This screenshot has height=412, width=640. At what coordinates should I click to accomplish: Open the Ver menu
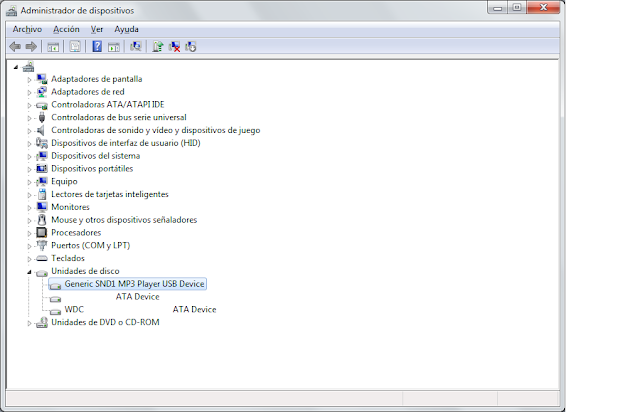(x=97, y=29)
